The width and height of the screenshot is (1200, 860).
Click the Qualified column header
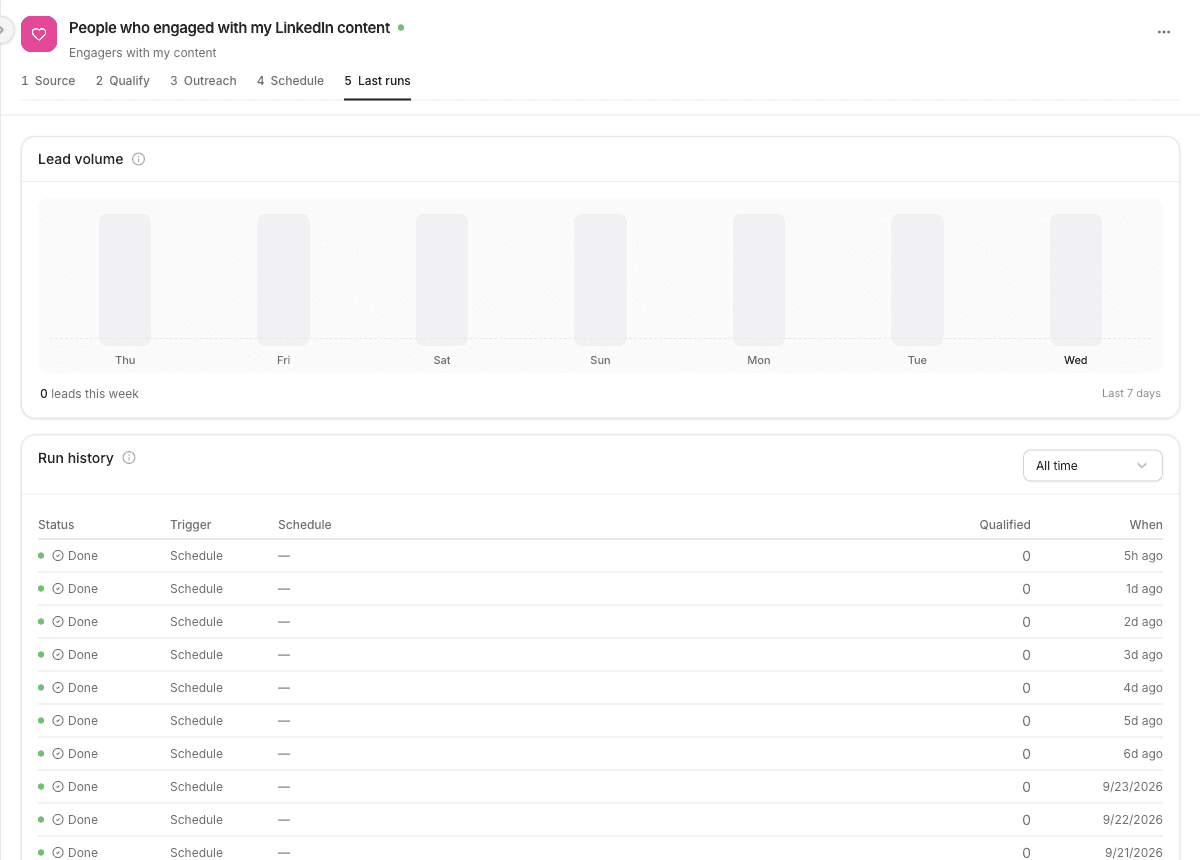(1005, 525)
